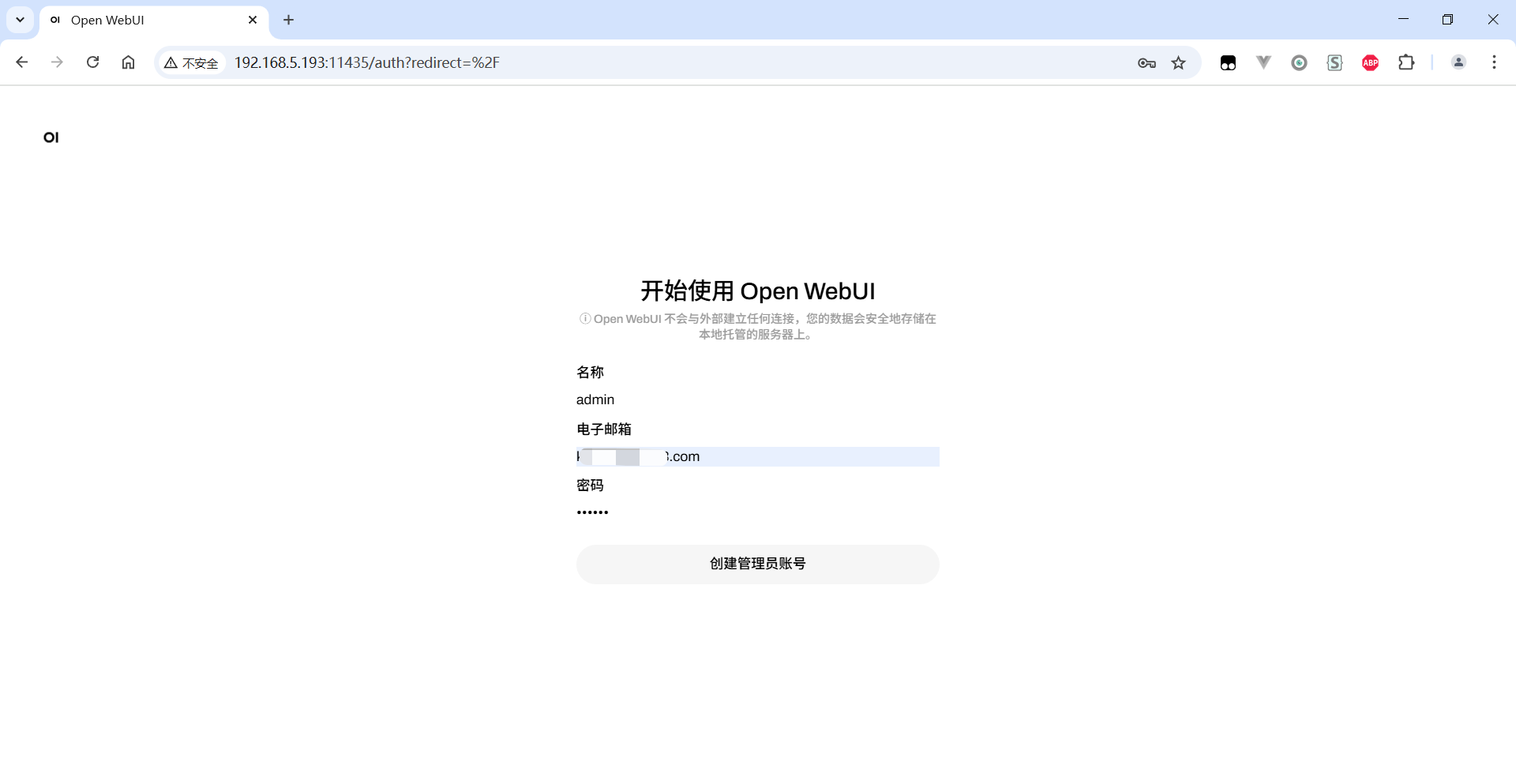Open the saved passwords key icon
The height and width of the screenshot is (784, 1516).
pos(1146,62)
